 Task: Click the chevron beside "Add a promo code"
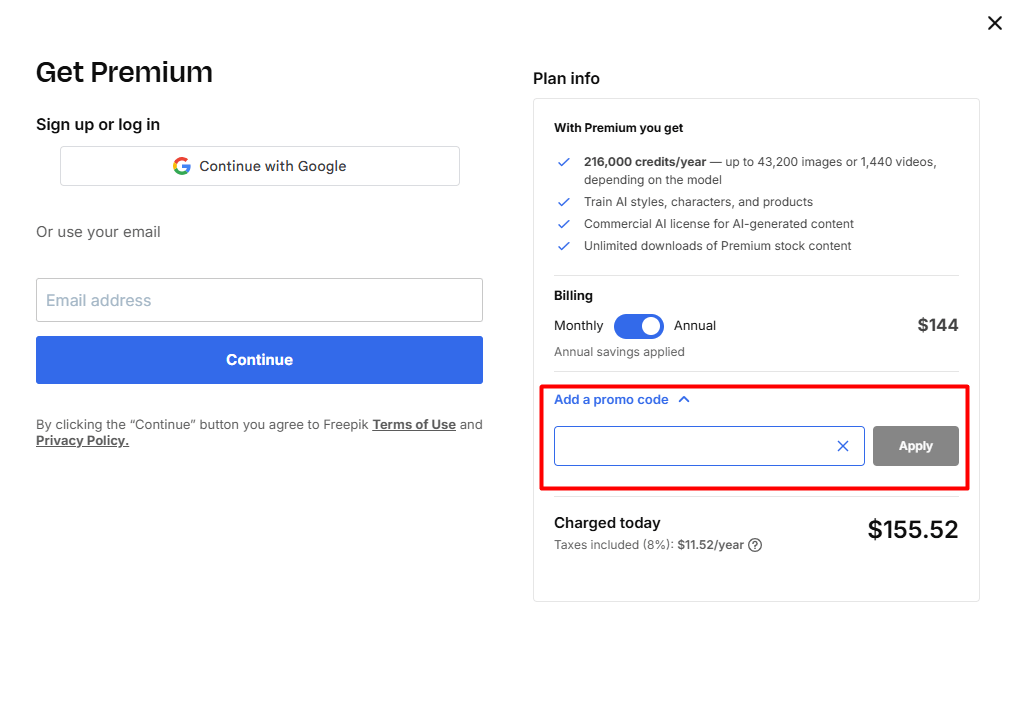coord(684,398)
